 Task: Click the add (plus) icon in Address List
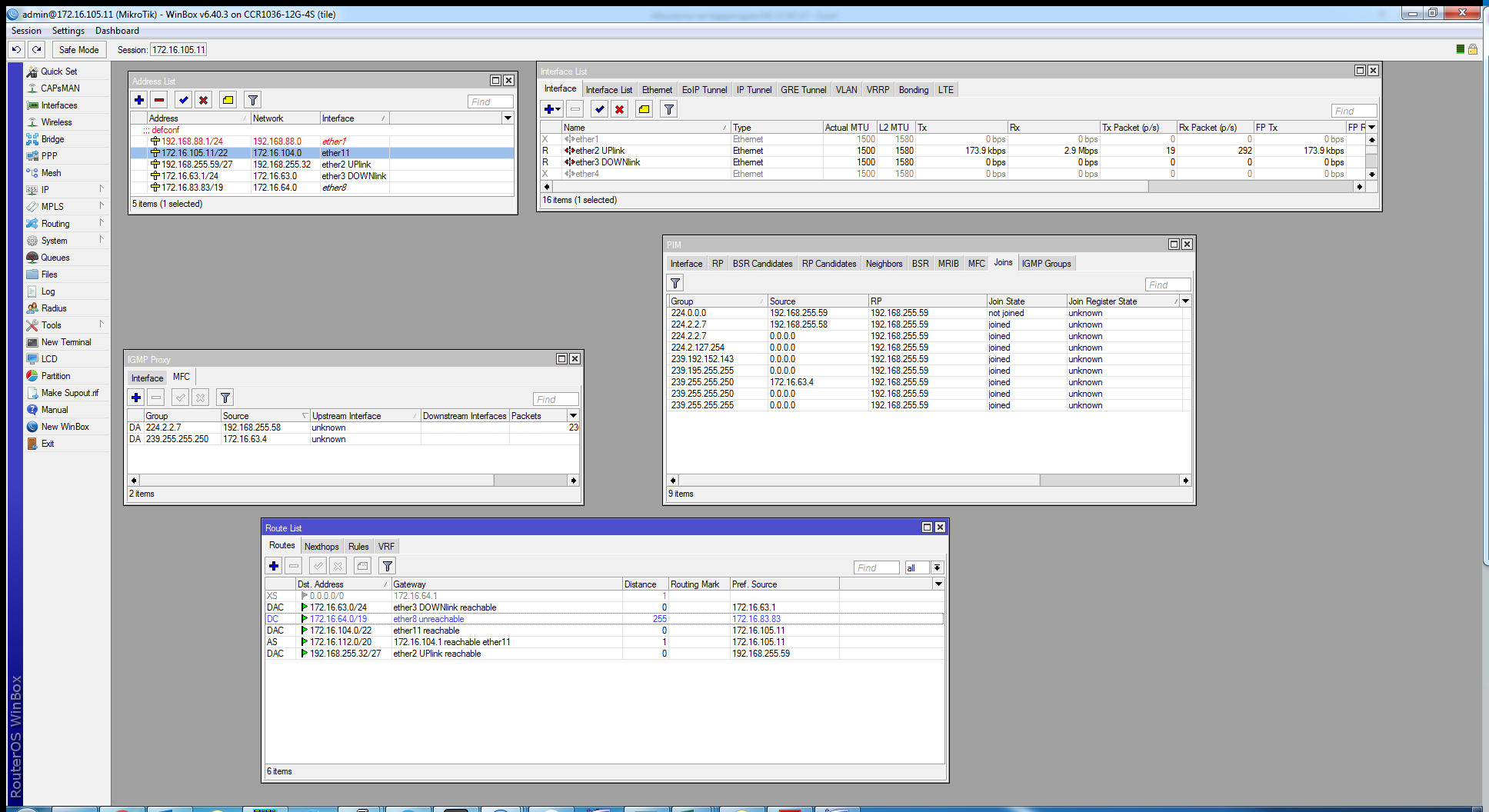(139, 100)
